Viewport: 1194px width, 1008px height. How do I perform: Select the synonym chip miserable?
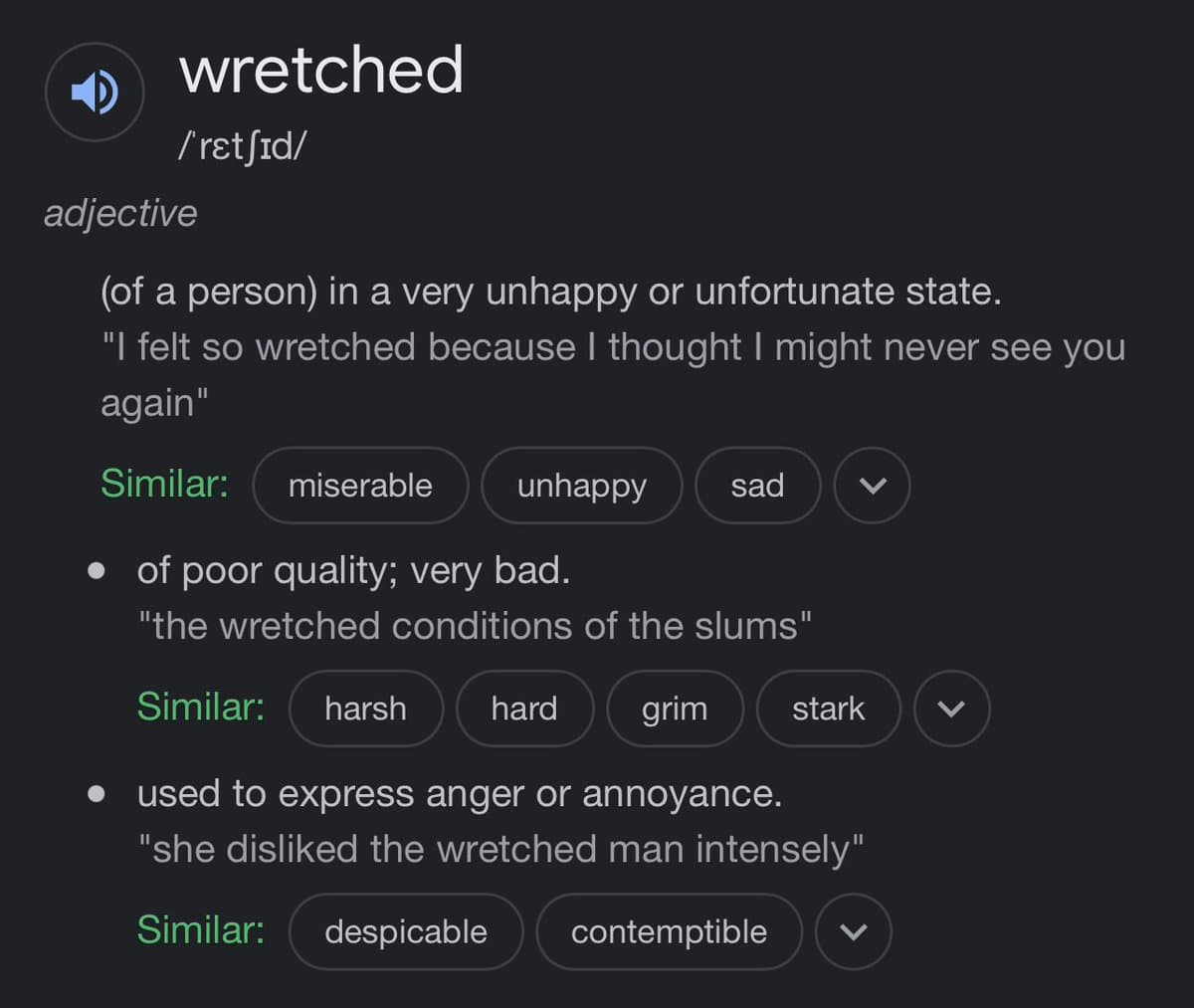(x=360, y=486)
